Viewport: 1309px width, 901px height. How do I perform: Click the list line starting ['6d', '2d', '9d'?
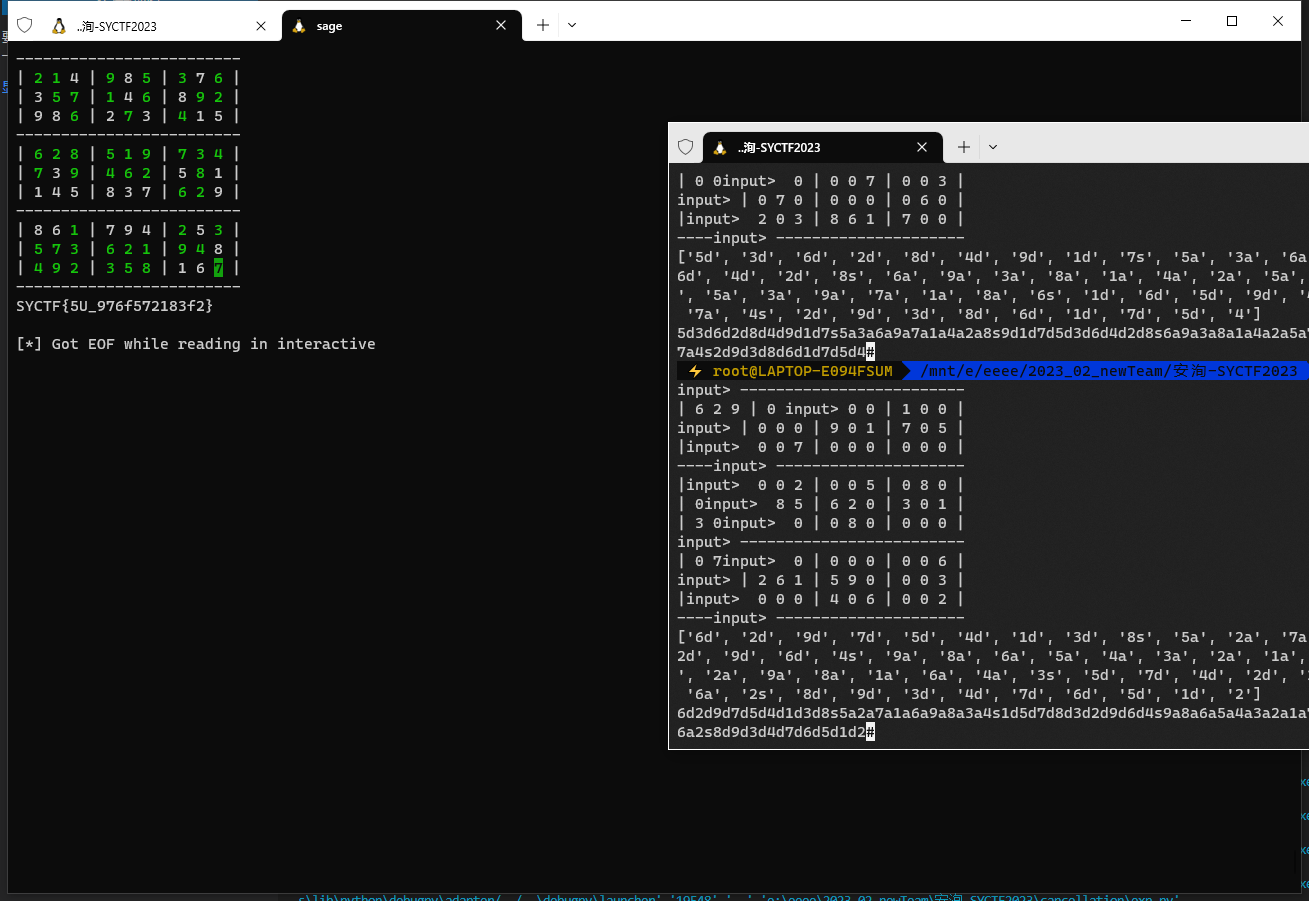(x=993, y=637)
